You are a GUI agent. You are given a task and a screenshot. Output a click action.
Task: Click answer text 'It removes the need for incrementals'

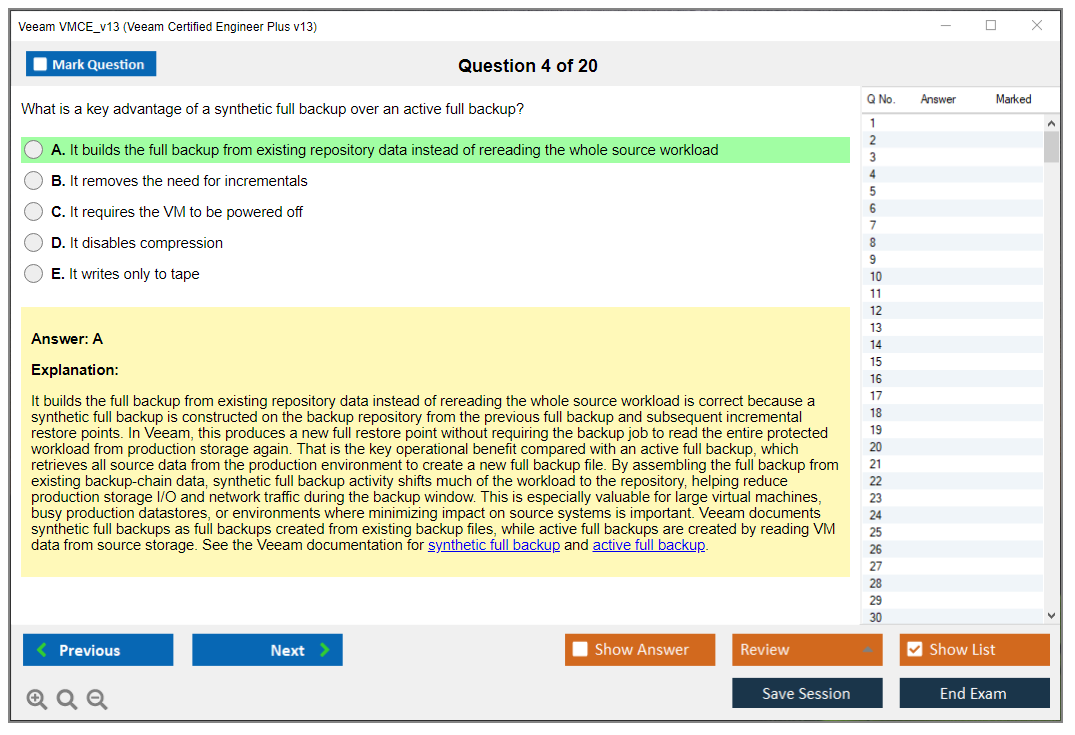189,180
